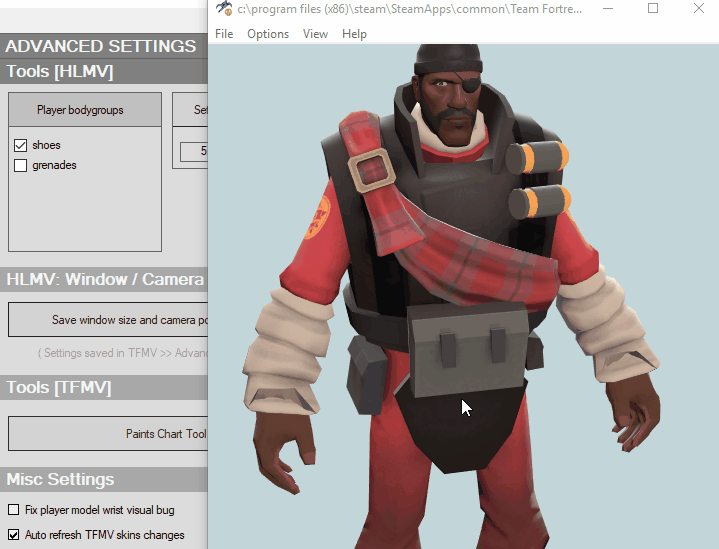Click the partially hidden Set button
Screen dimensions: 719x549
tap(190, 110)
